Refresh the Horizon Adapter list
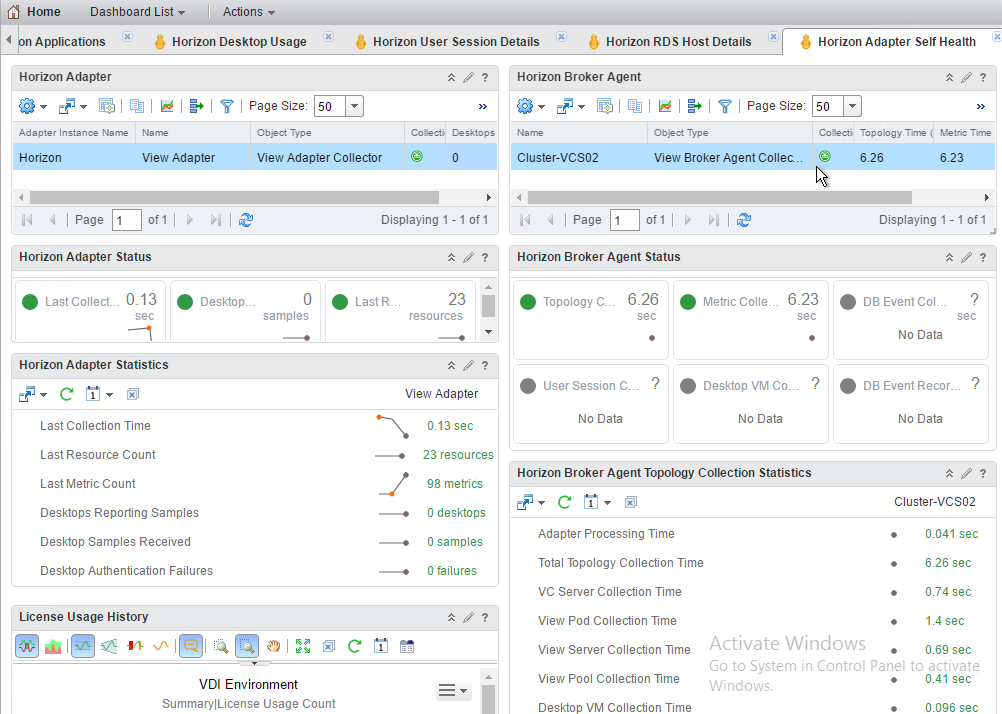 [246, 220]
